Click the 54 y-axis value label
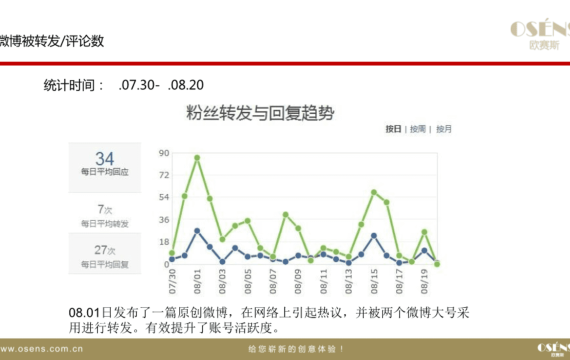The image size is (570, 360). [164, 197]
